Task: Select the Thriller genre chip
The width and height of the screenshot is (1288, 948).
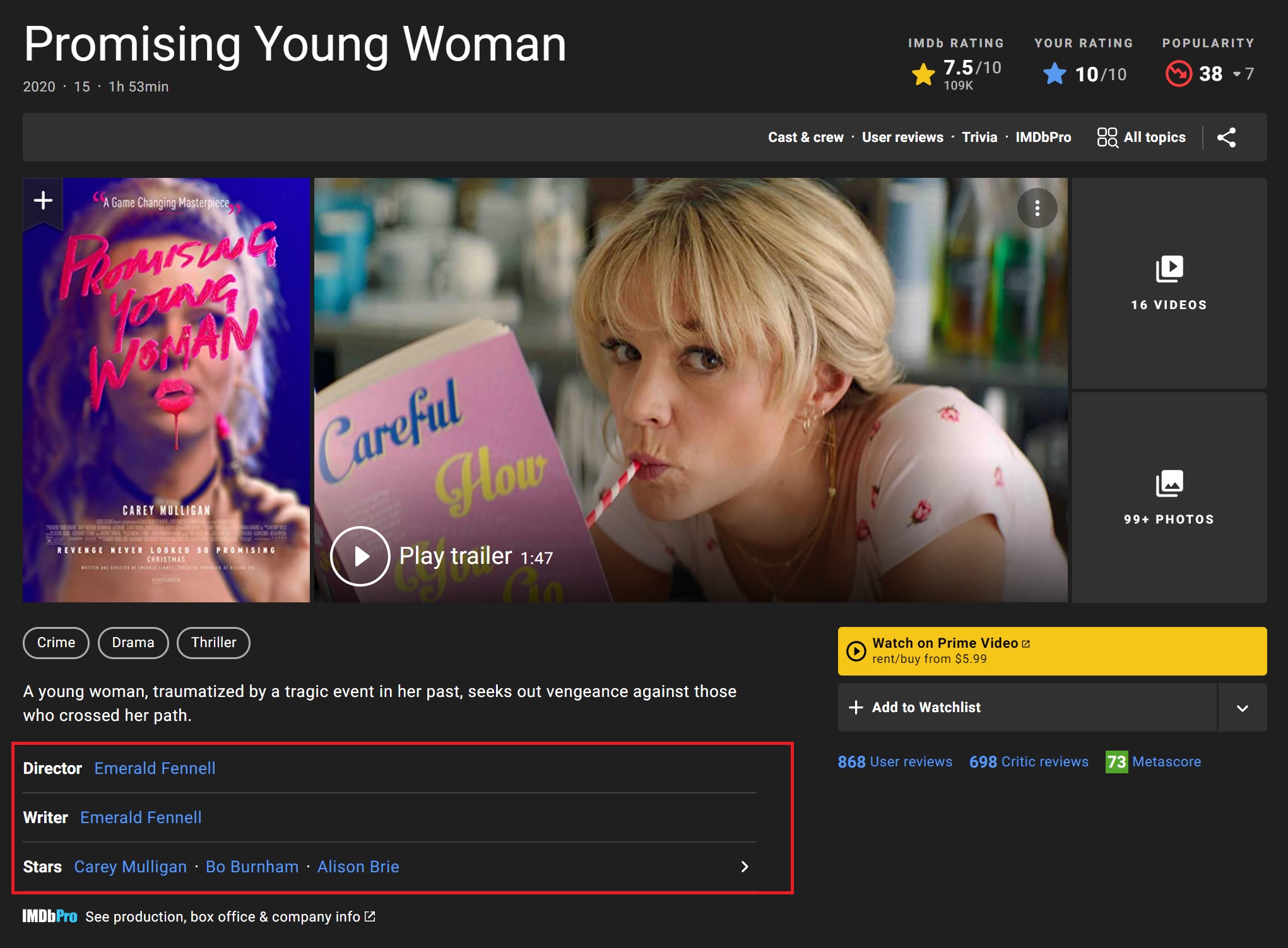Action: click(x=213, y=643)
